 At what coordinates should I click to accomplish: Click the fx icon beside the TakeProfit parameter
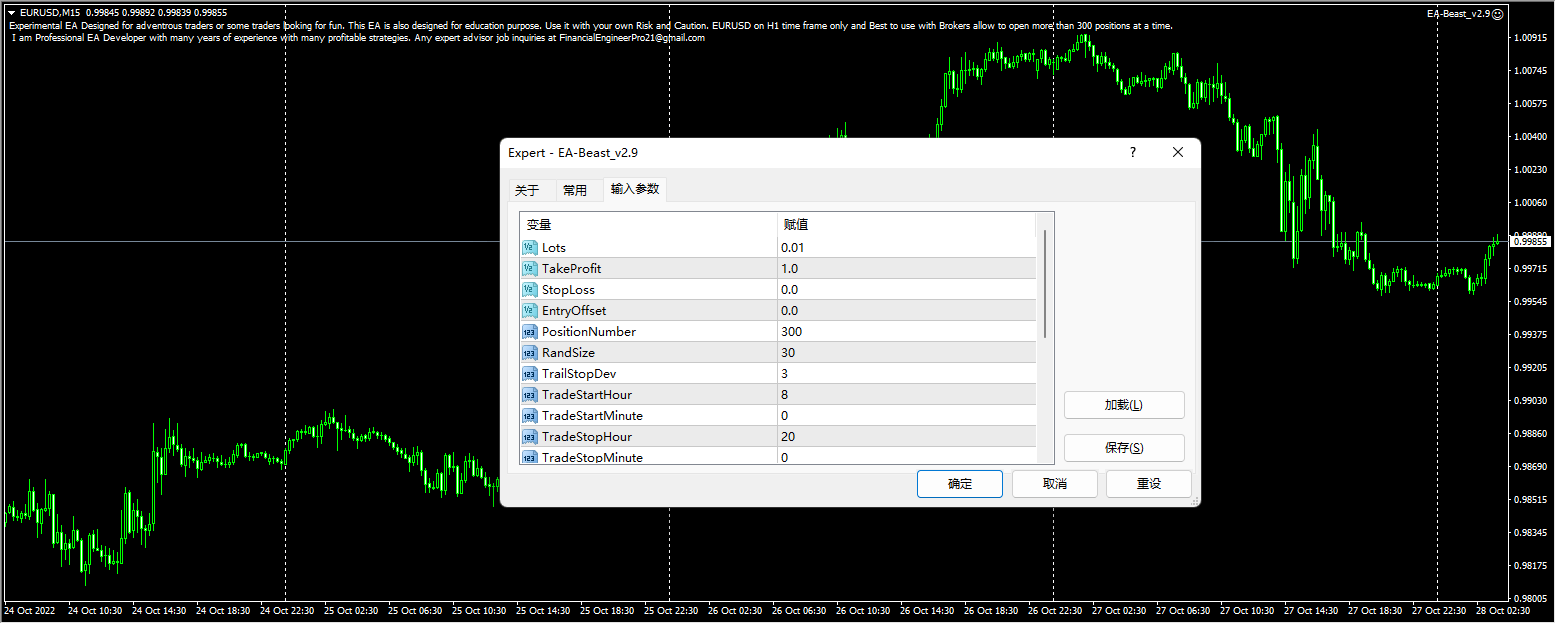click(529, 268)
